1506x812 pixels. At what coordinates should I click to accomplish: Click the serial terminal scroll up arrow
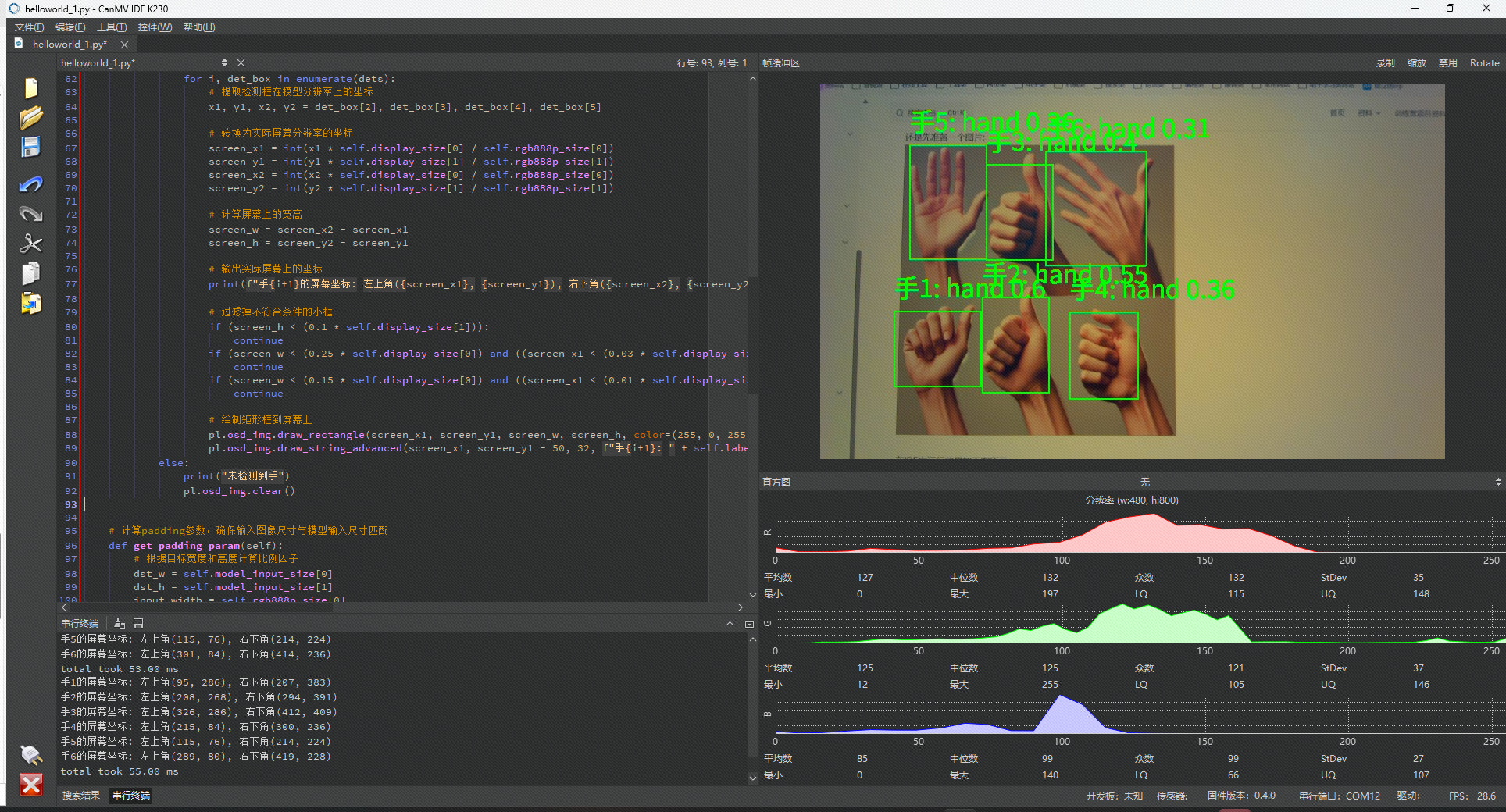[753, 639]
